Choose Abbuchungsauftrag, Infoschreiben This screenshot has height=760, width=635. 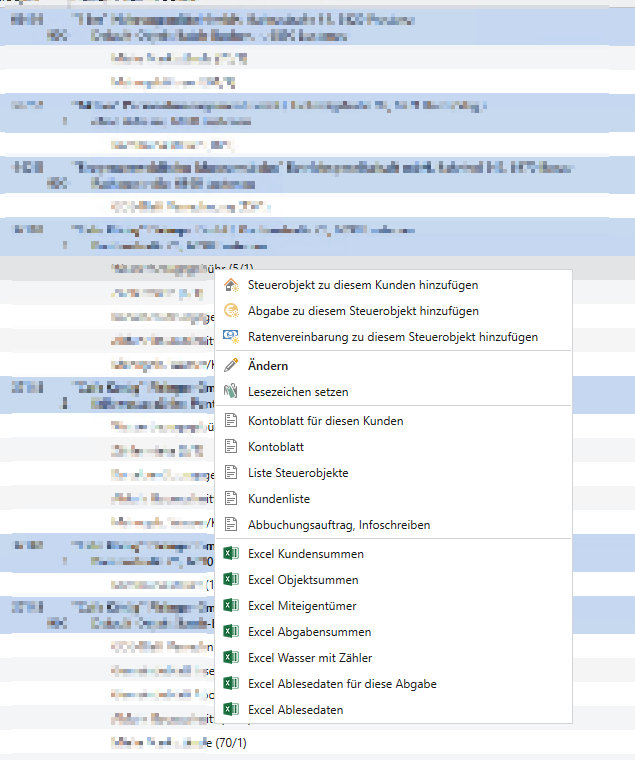339,524
